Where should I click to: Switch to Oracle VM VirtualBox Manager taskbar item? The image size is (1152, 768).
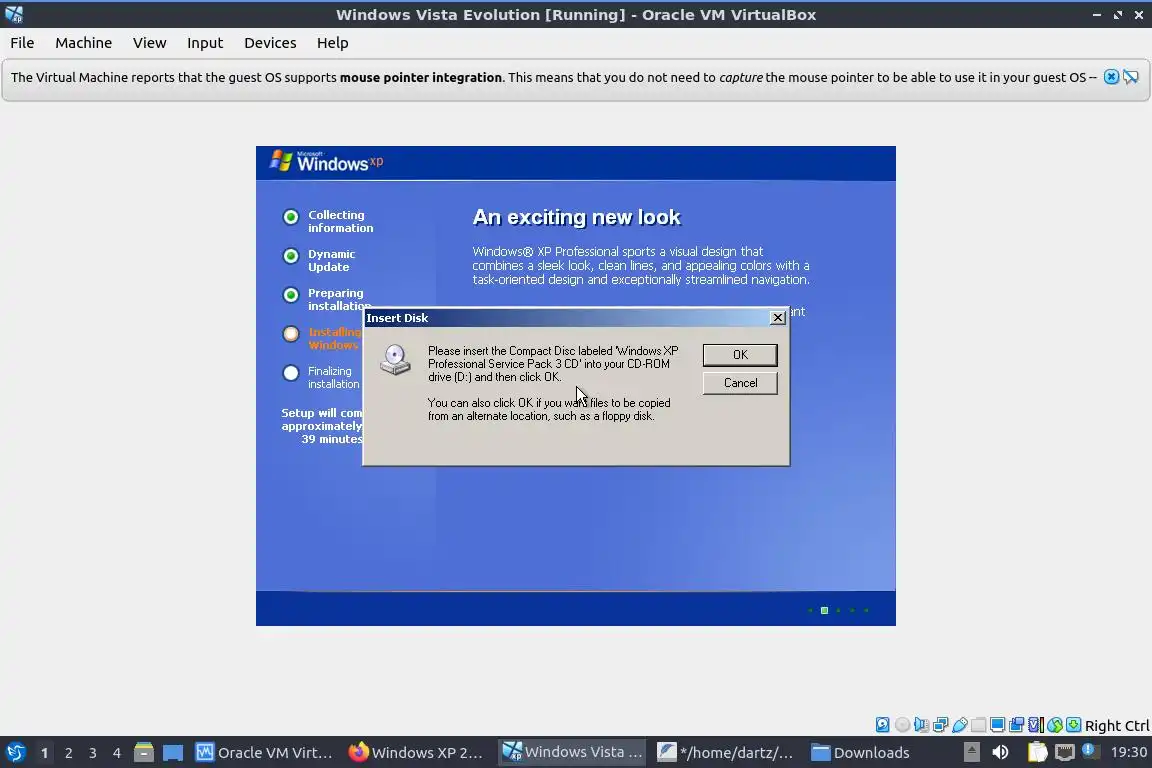[264, 753]
